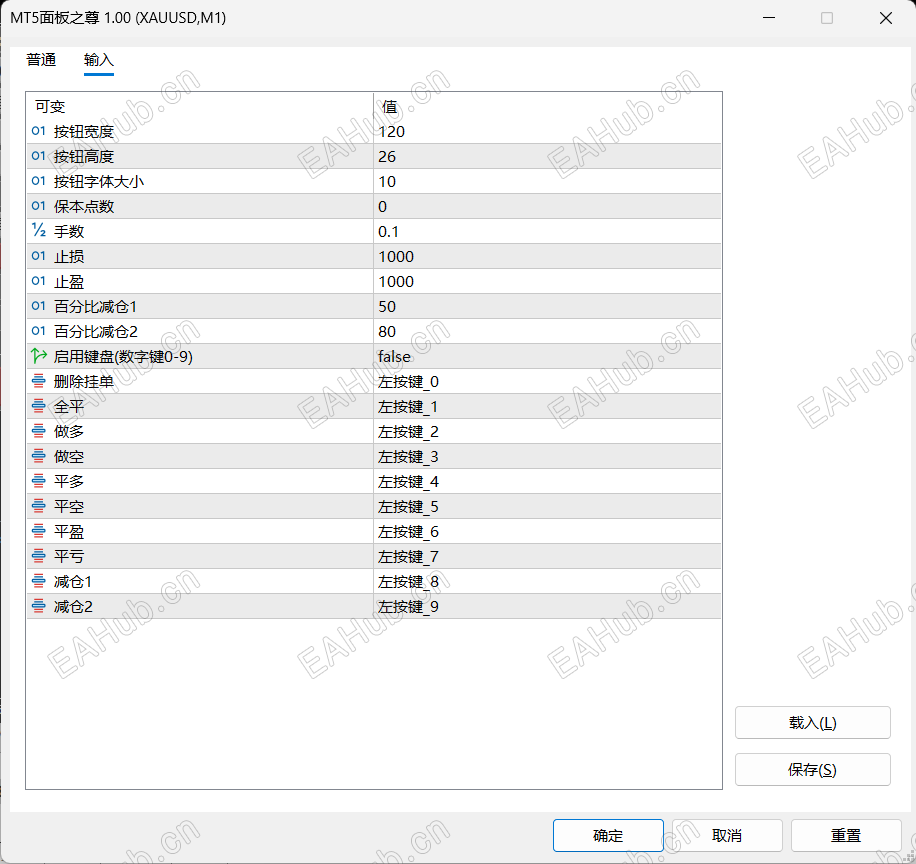The height and width of the screenshot is (864, 916).
Task: Open the 做空 value 左按键_3 dropdown
Action: (547, 456)
